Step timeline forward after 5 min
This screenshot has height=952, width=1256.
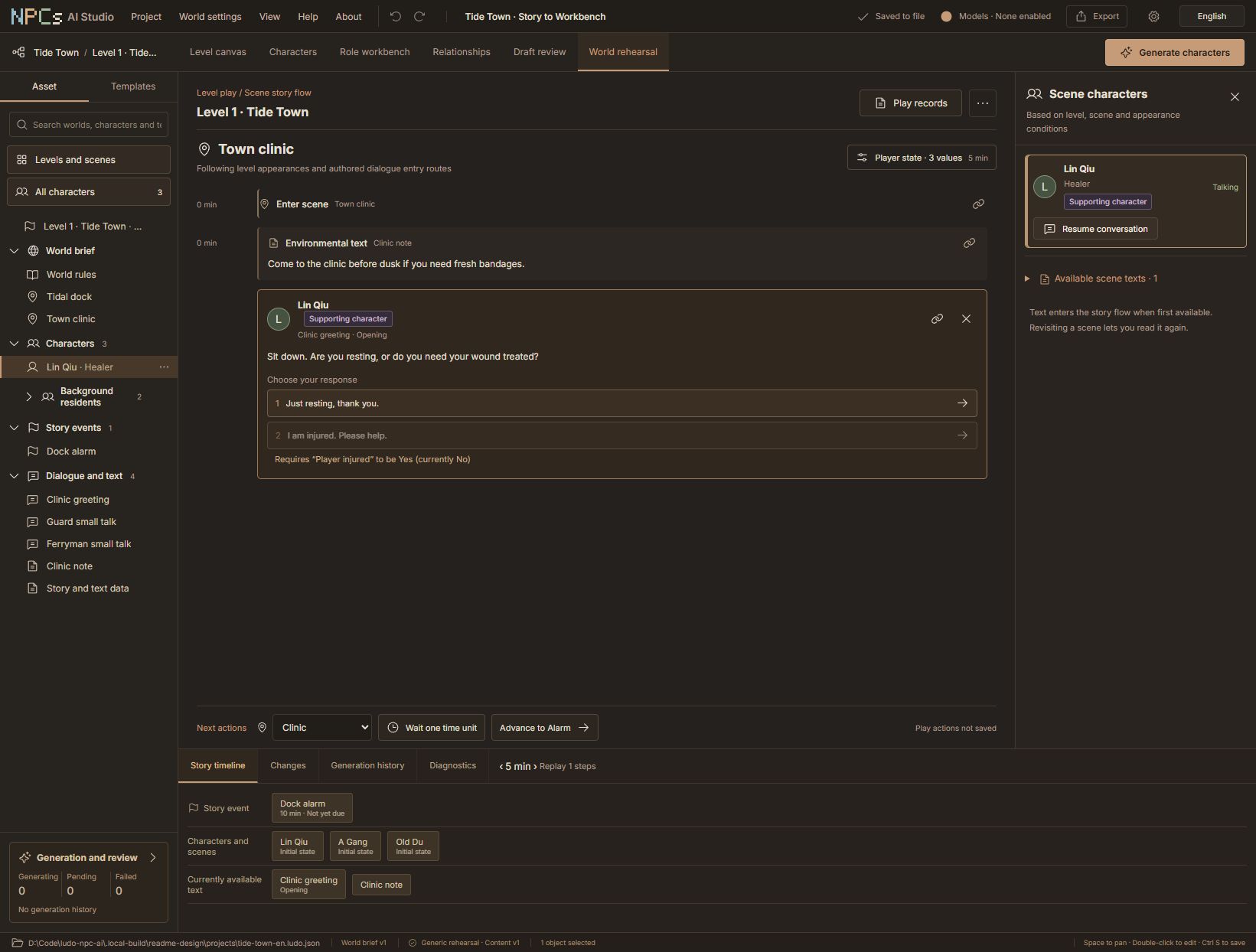tap(535, 766)
